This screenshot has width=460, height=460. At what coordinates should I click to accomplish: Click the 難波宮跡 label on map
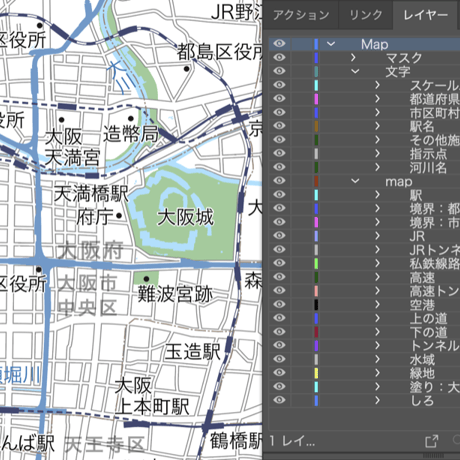point(175,294)
